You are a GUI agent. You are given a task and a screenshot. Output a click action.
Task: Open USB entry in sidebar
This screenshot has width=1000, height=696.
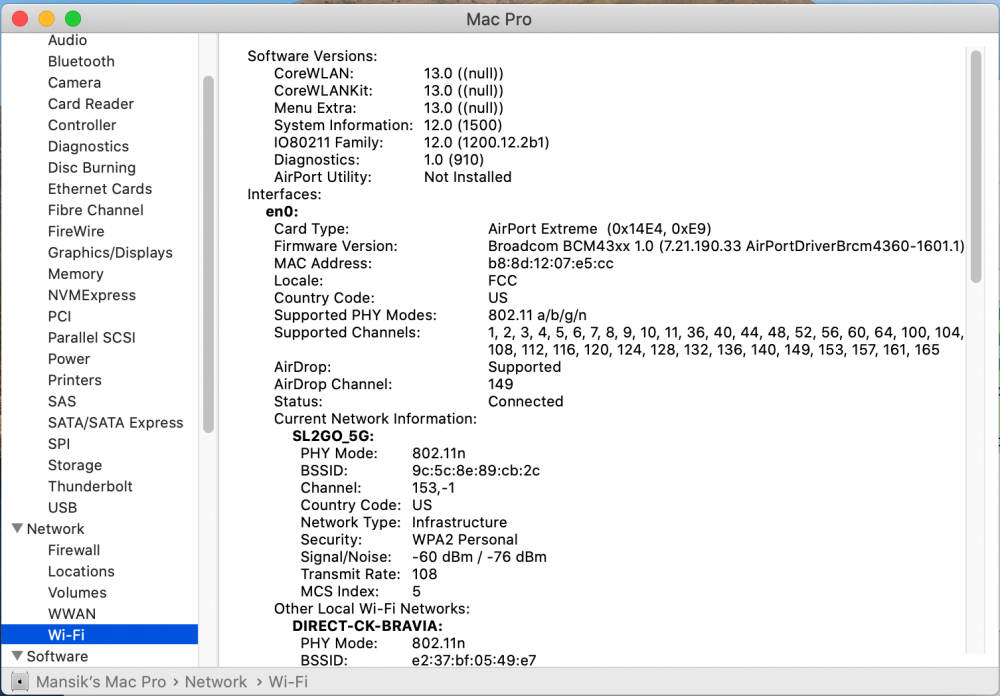(x=62, y=508)
